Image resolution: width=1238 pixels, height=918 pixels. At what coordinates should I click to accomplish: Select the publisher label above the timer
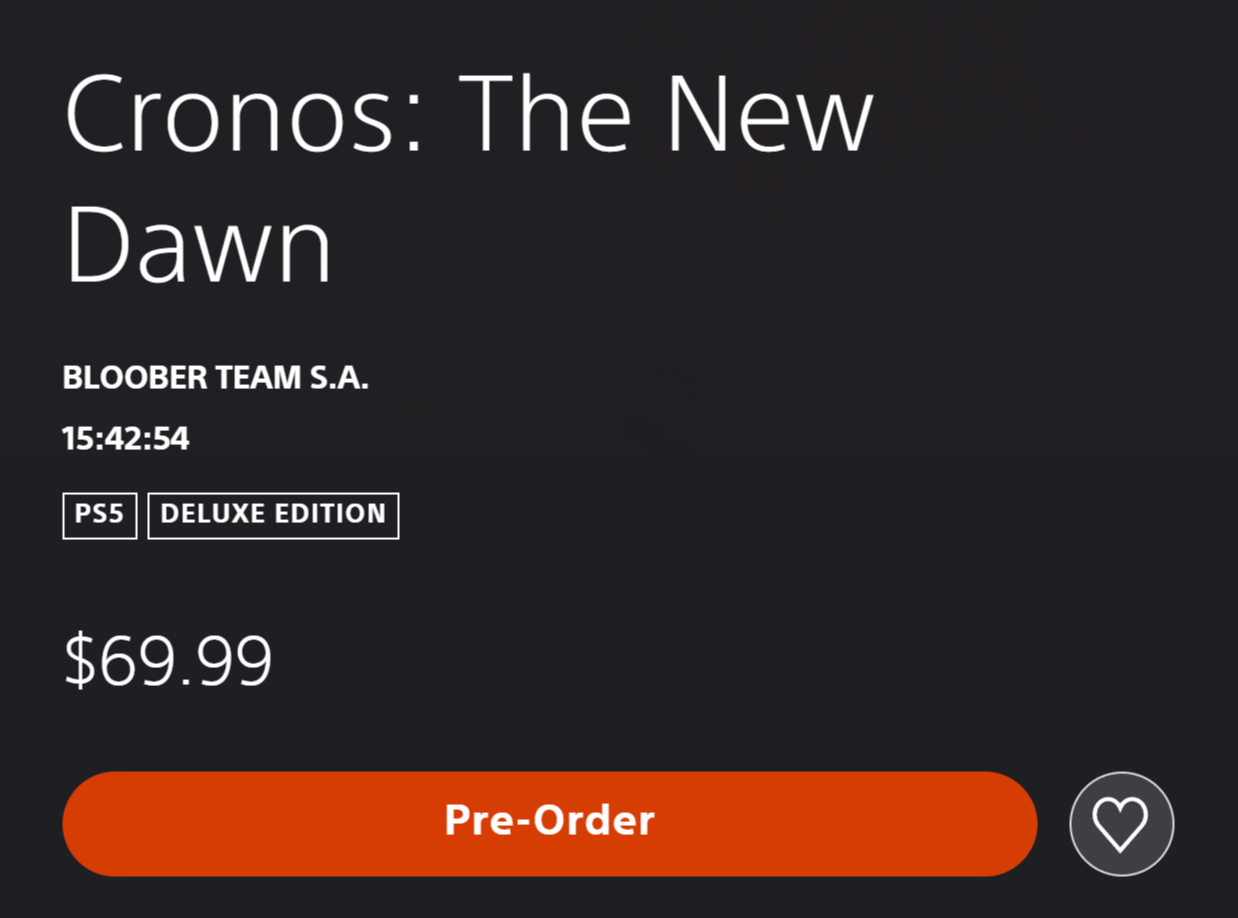point(216,378)
